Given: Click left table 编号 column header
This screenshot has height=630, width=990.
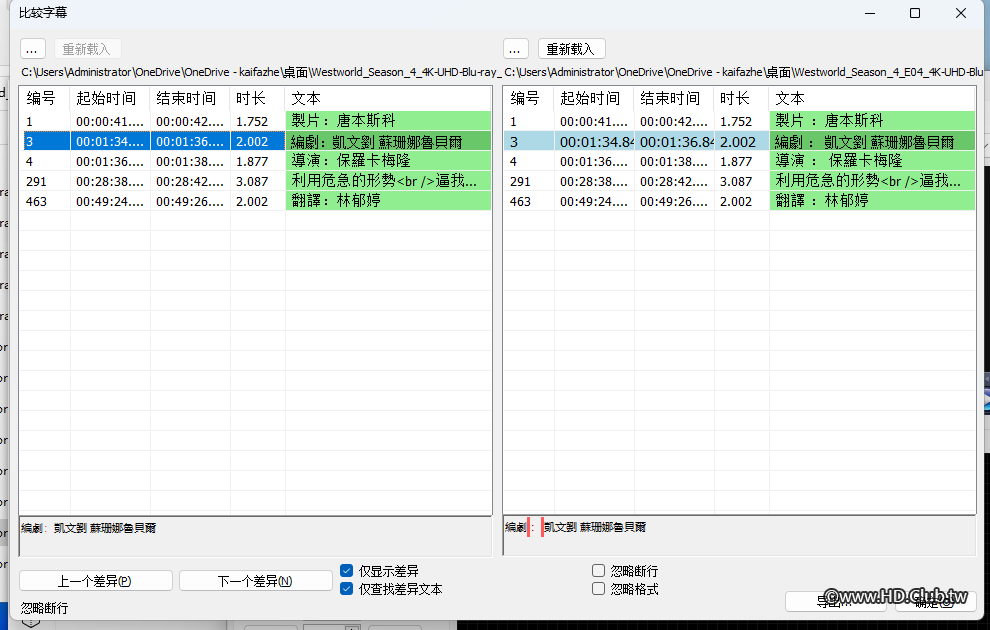Looking at the screenshot, I should click(x=45, y=98).
